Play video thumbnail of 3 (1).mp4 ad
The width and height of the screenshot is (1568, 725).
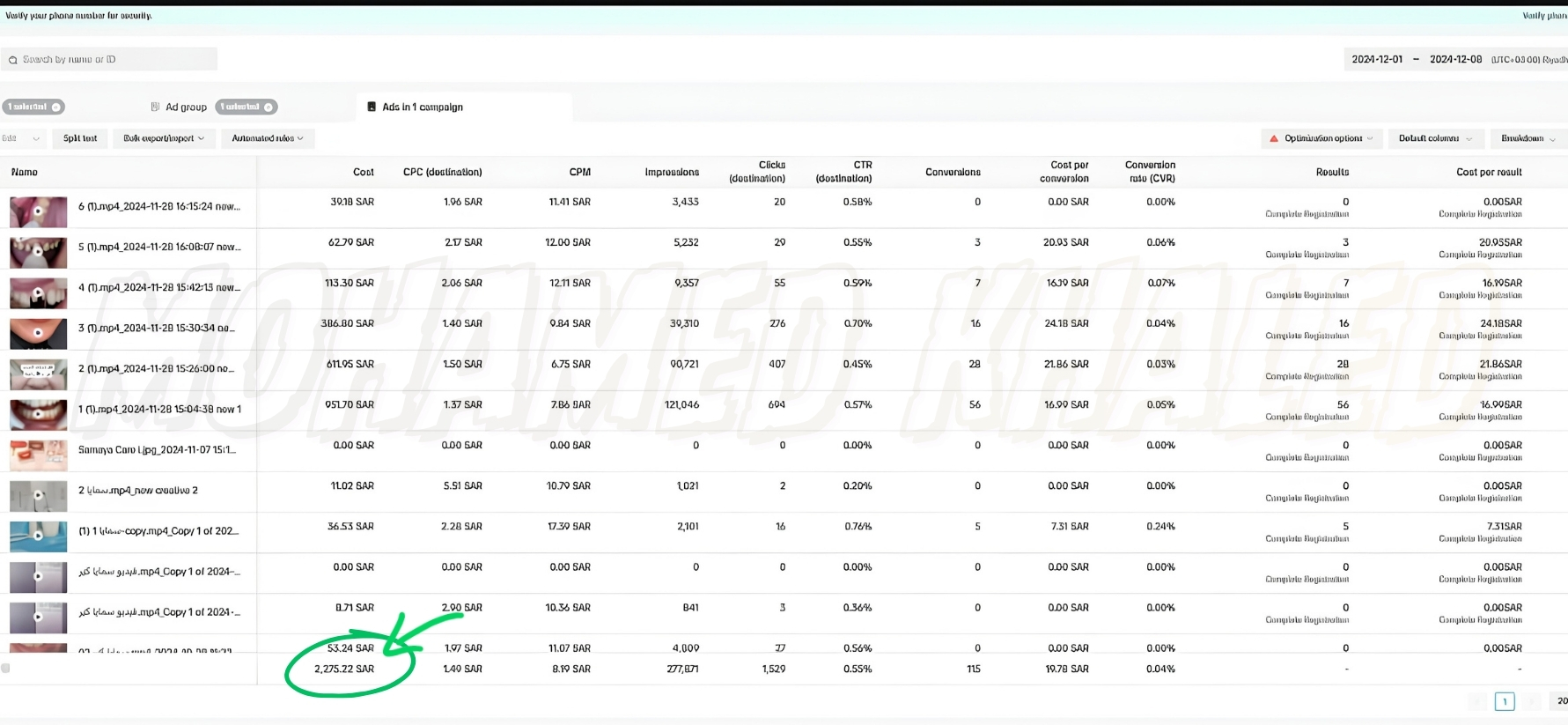[38, 333]
